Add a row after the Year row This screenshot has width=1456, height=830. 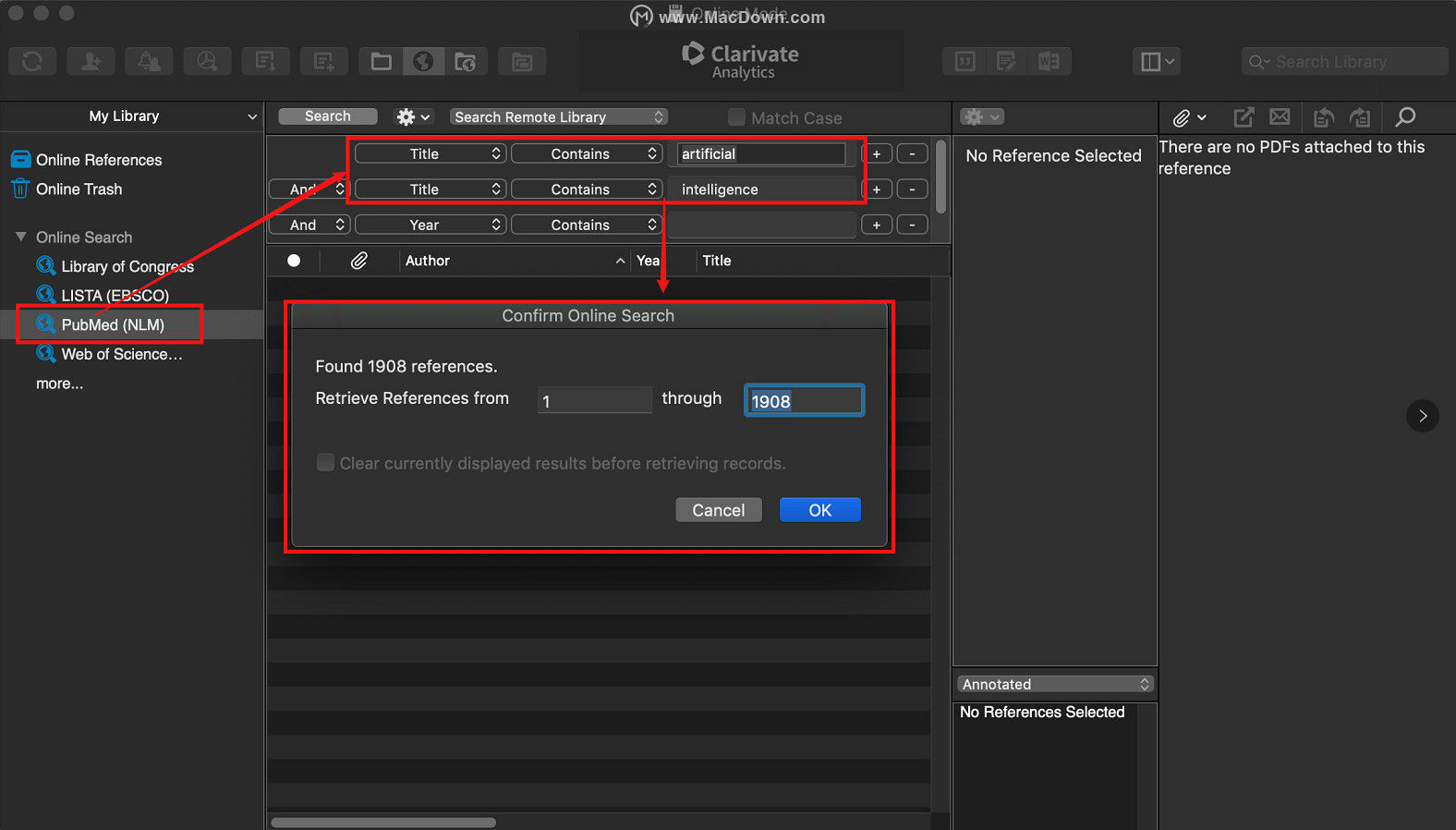877,225
